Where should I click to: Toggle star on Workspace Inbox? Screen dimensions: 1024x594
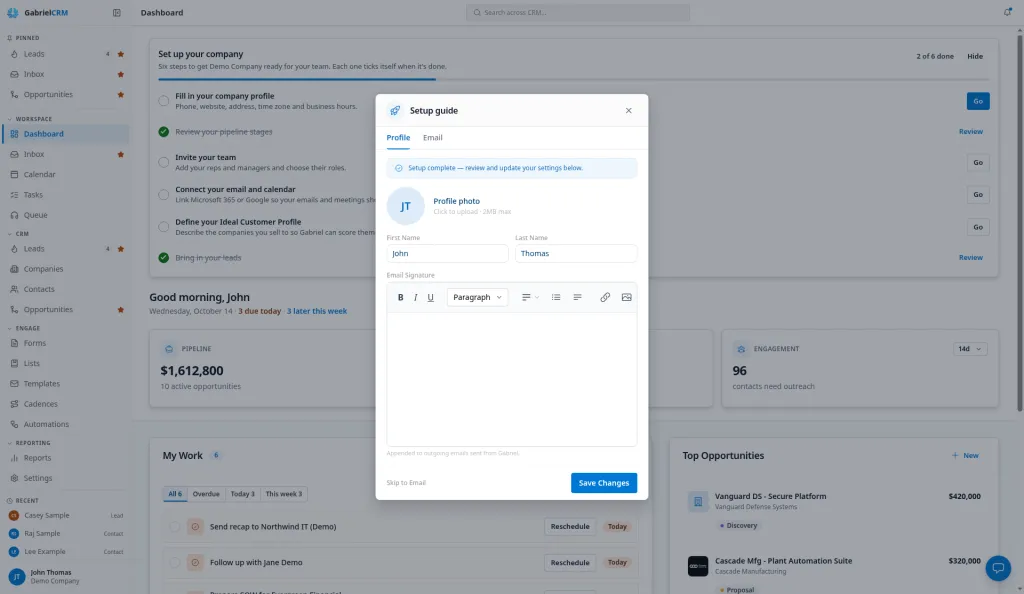[x=120, y=155]
